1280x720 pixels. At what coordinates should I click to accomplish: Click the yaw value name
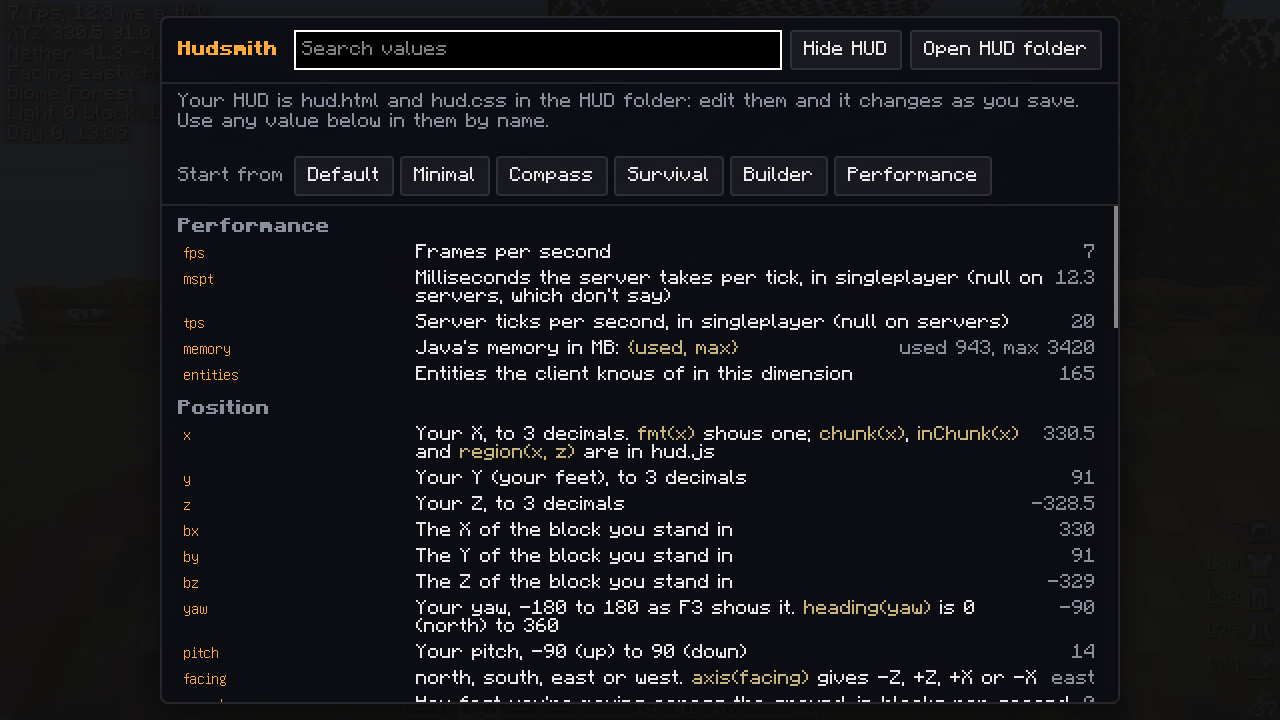pyautogui.click(x=196, y=609)
